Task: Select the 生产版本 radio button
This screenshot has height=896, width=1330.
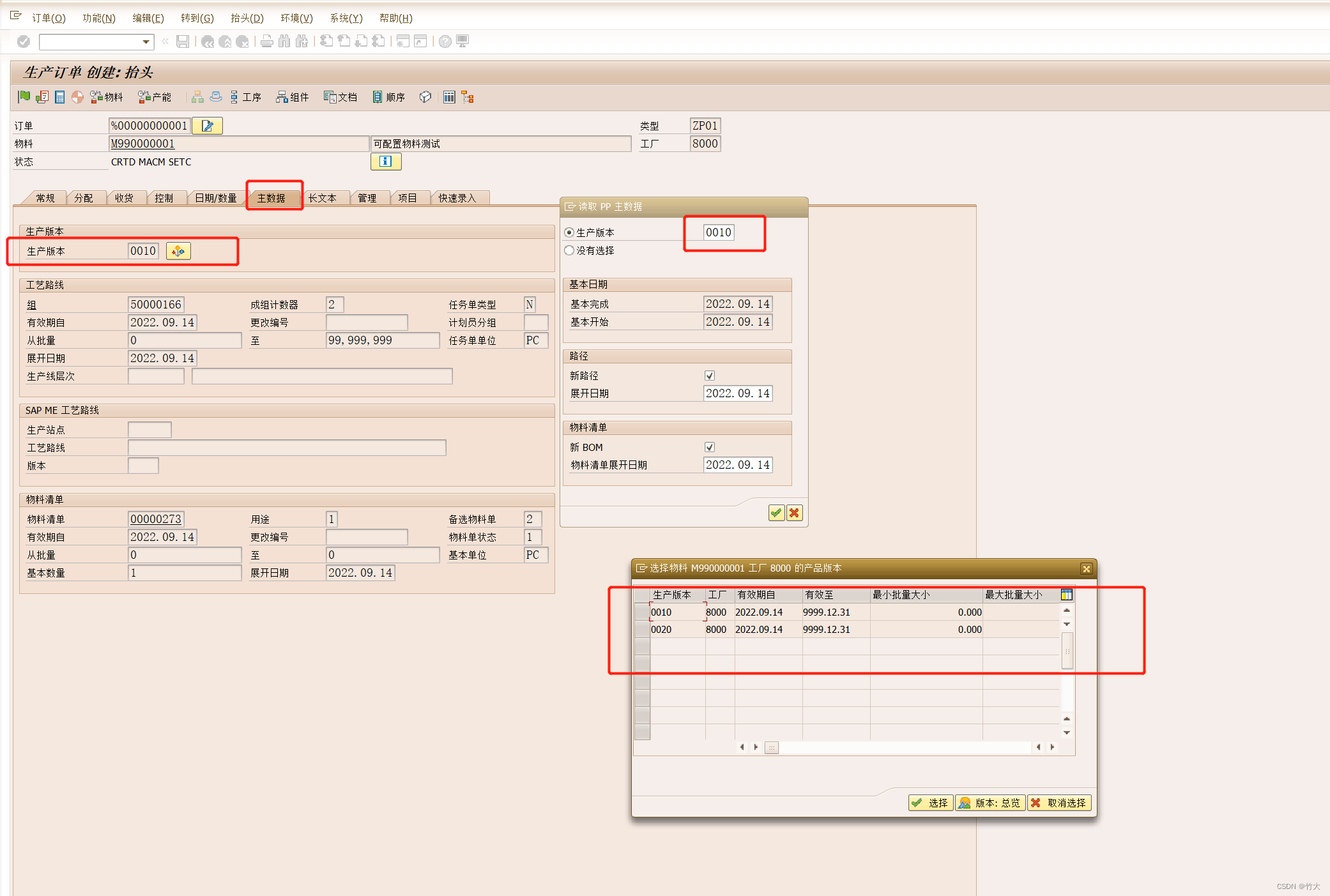Action: point(569,232)
